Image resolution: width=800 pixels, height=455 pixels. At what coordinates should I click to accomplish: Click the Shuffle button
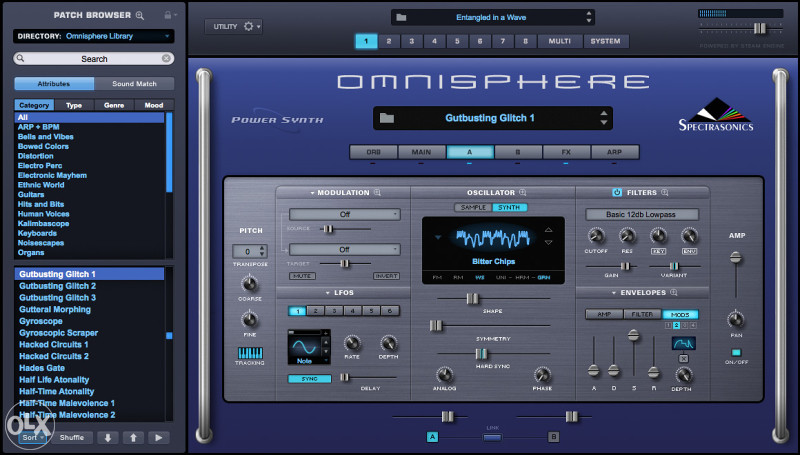coord(72,438)
